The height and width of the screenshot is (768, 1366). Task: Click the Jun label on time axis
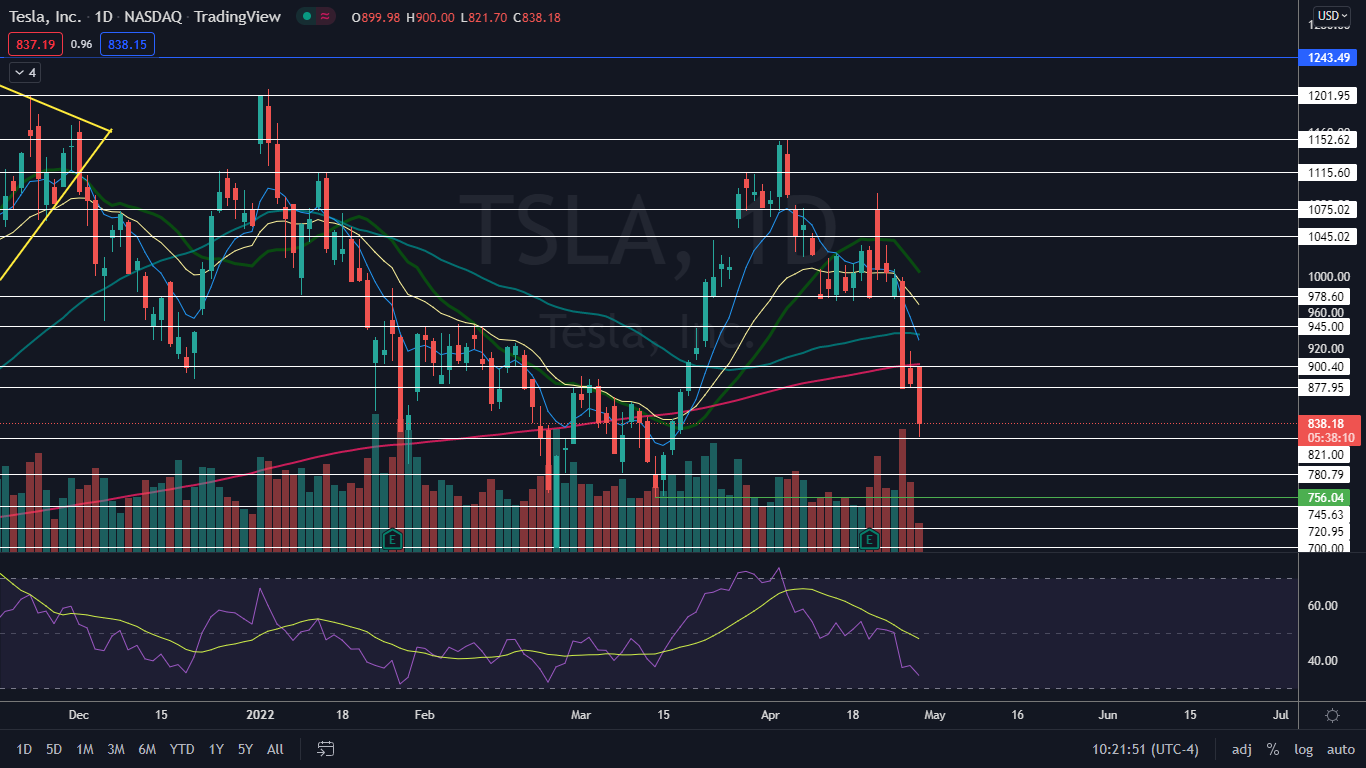click(1107, 715)
